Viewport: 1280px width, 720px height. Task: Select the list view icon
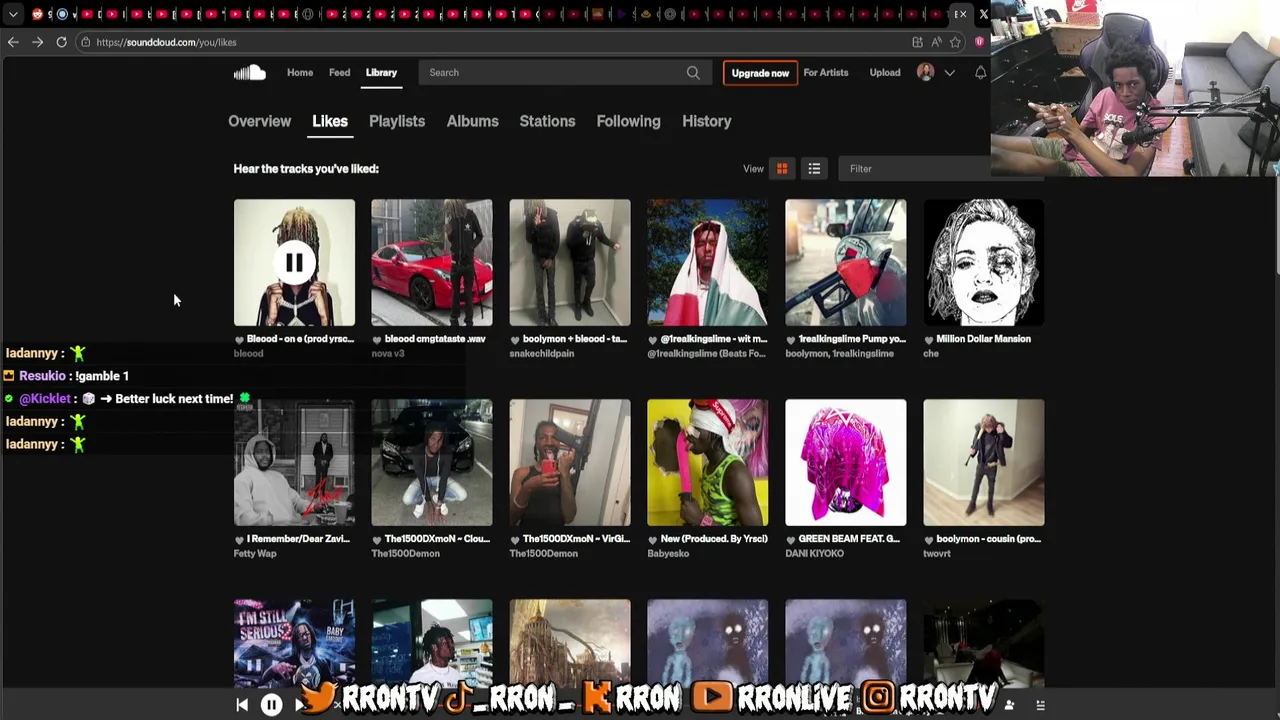(x=814, y=169)
